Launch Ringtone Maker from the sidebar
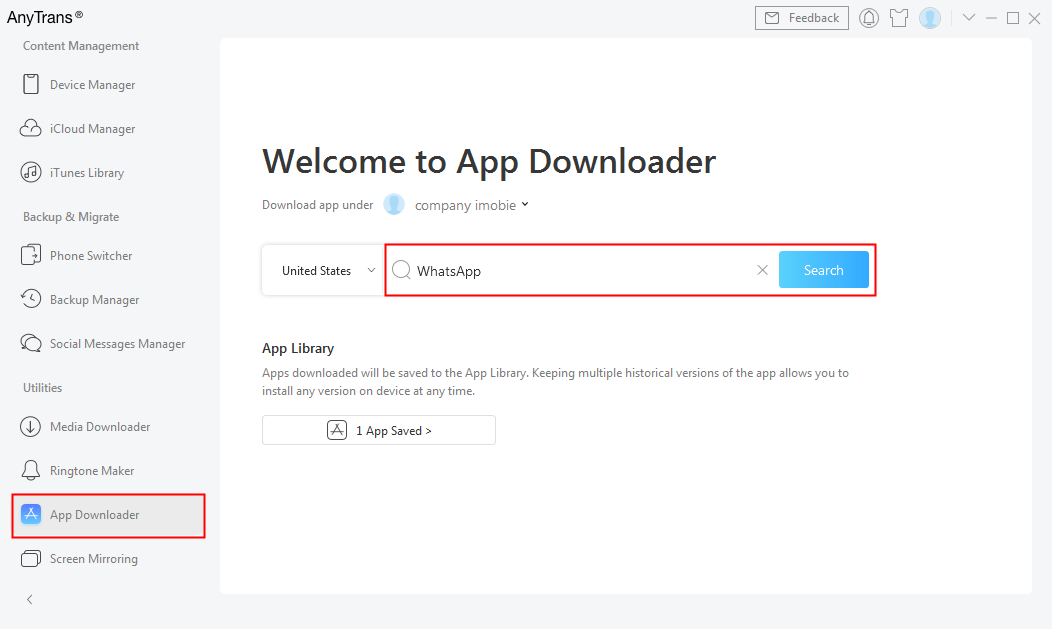 (92, 471)
